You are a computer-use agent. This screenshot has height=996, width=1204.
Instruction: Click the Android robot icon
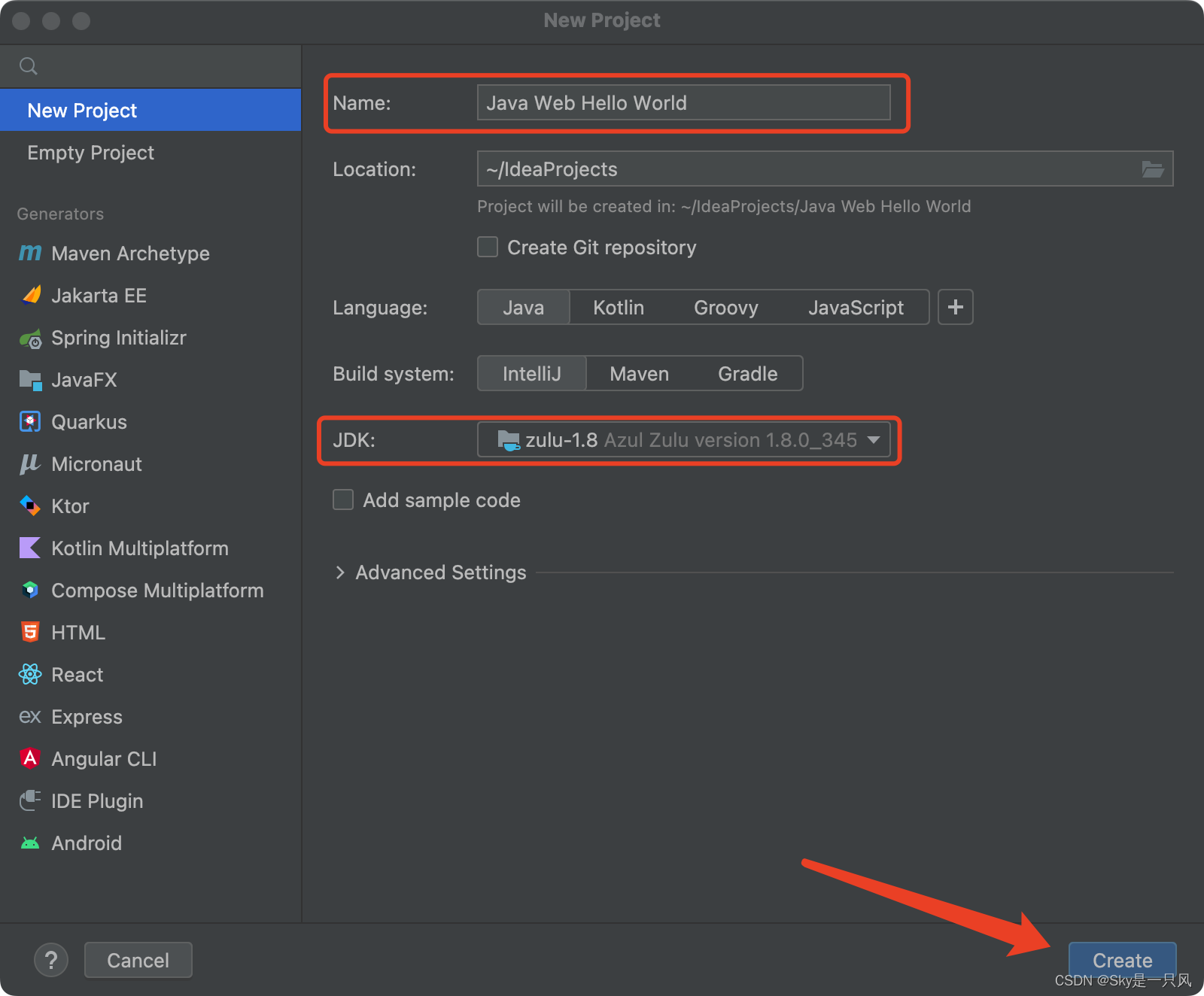[30, 843]
